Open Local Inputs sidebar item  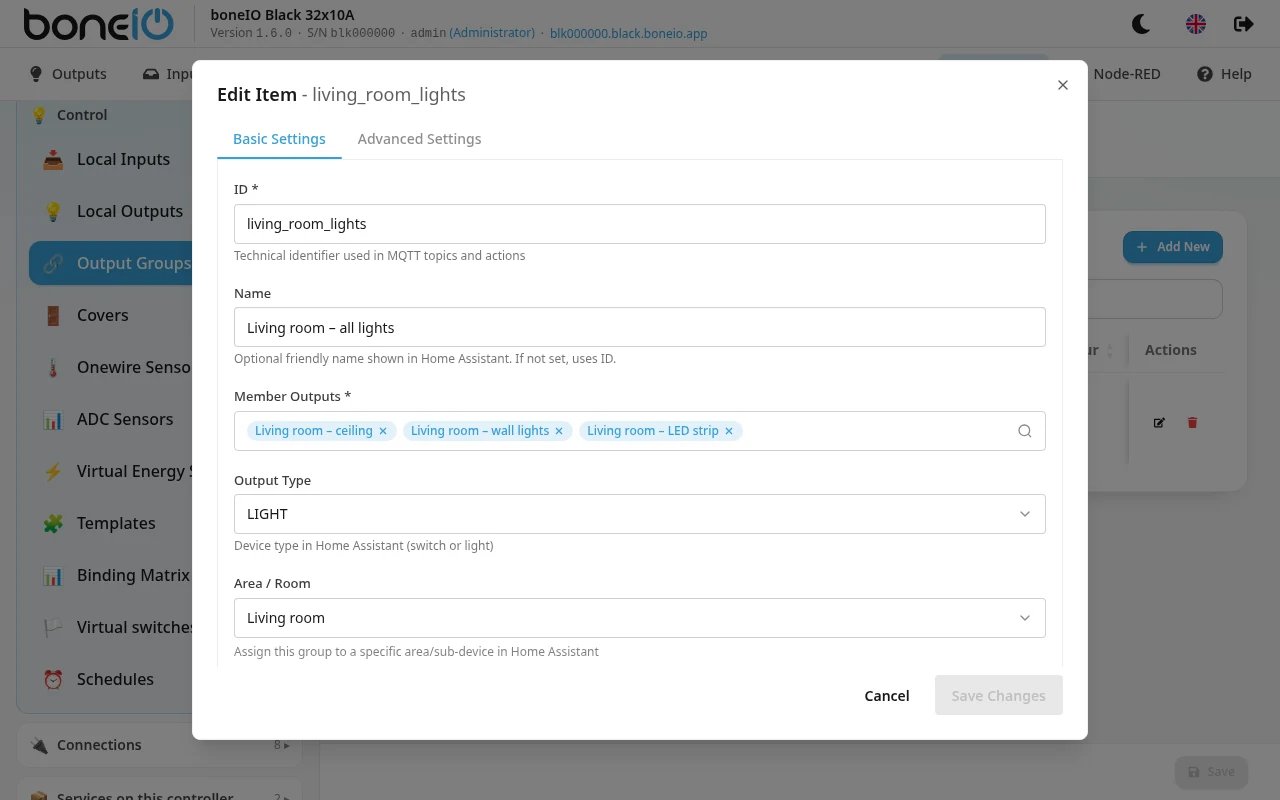[110, 159]
